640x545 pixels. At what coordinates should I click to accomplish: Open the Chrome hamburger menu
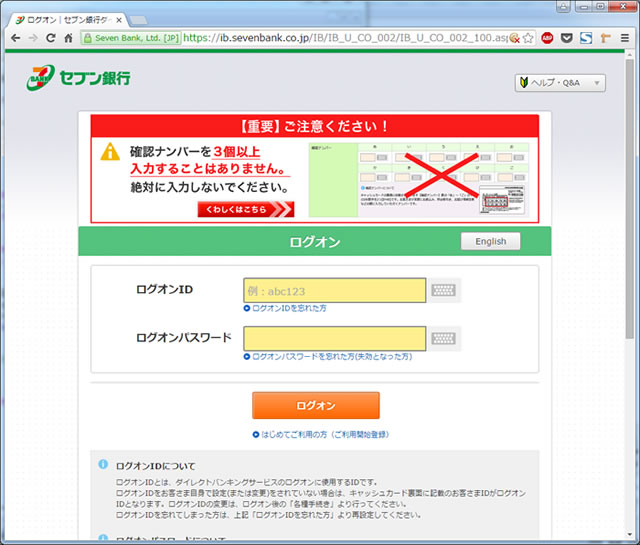tap(624, 38)
